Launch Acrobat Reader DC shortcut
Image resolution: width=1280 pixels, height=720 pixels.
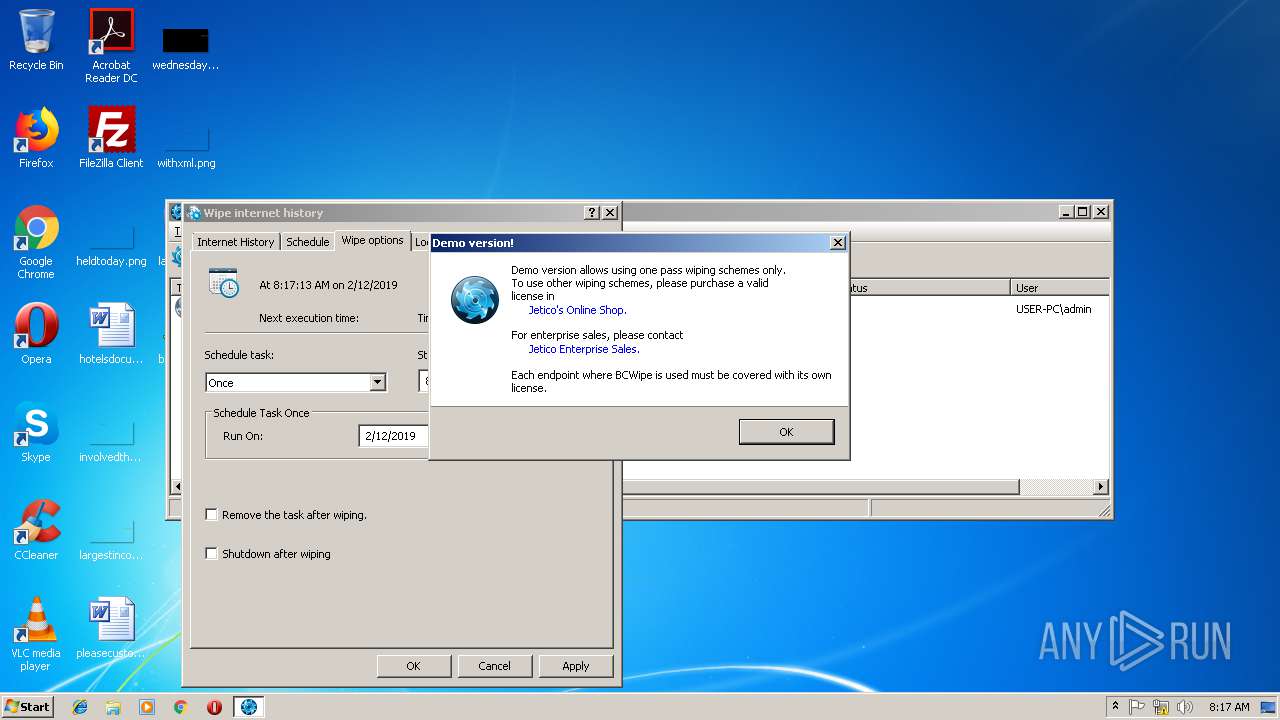[111, 45]
